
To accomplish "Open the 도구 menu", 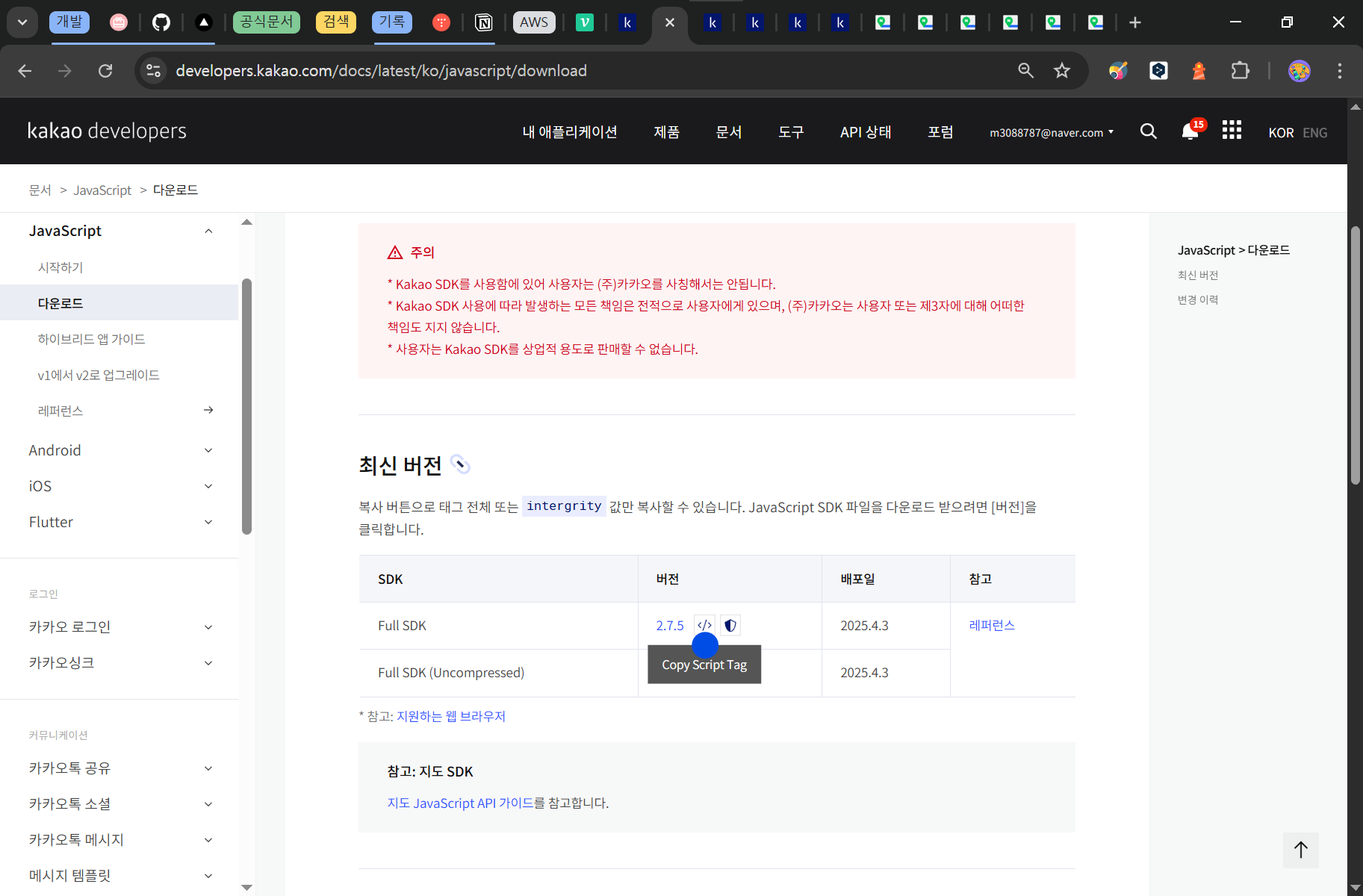I will point(791,132).
